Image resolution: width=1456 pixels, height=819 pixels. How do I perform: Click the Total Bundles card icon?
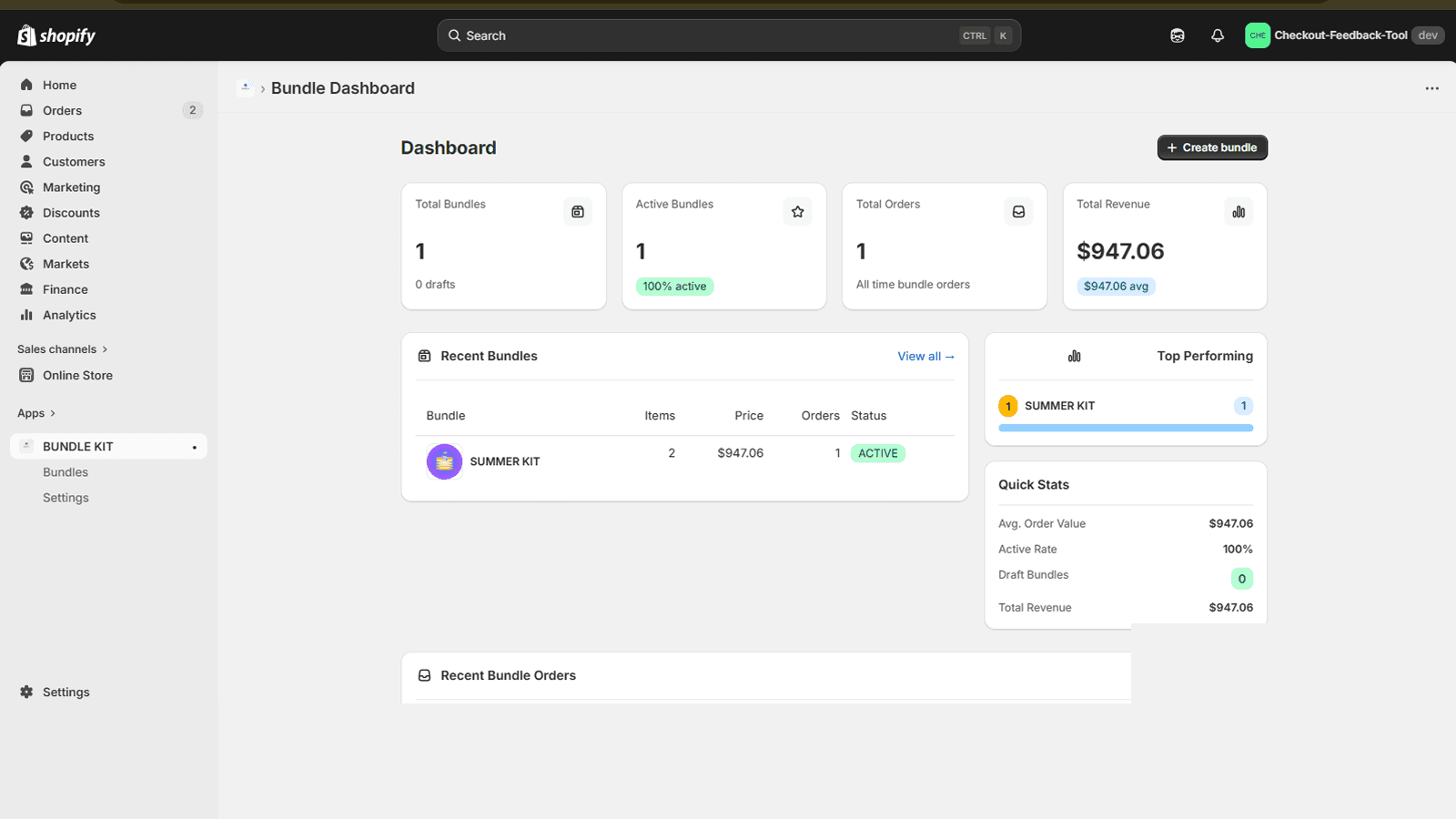(578, 212)
